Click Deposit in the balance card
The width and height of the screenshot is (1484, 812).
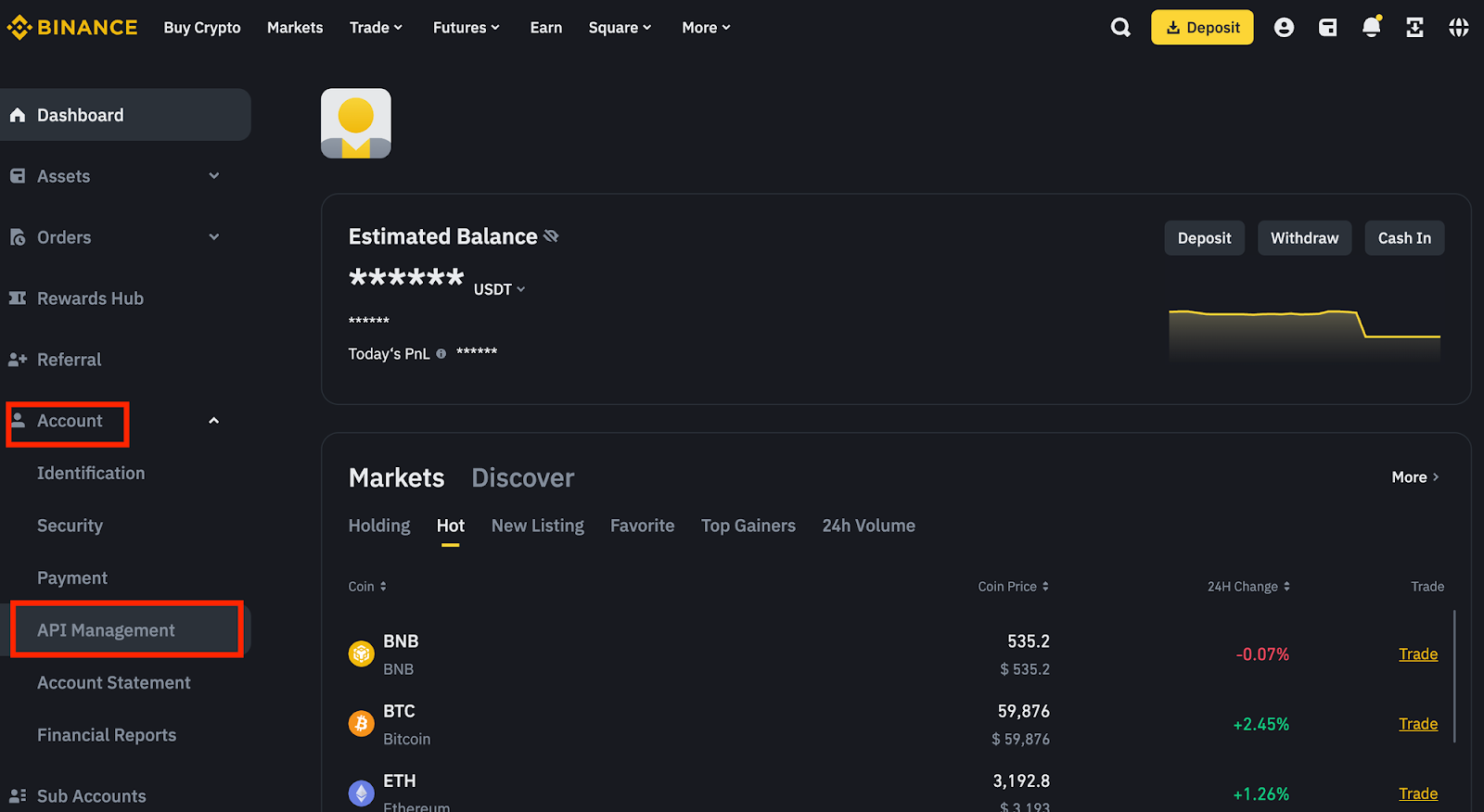(1205, 238)
